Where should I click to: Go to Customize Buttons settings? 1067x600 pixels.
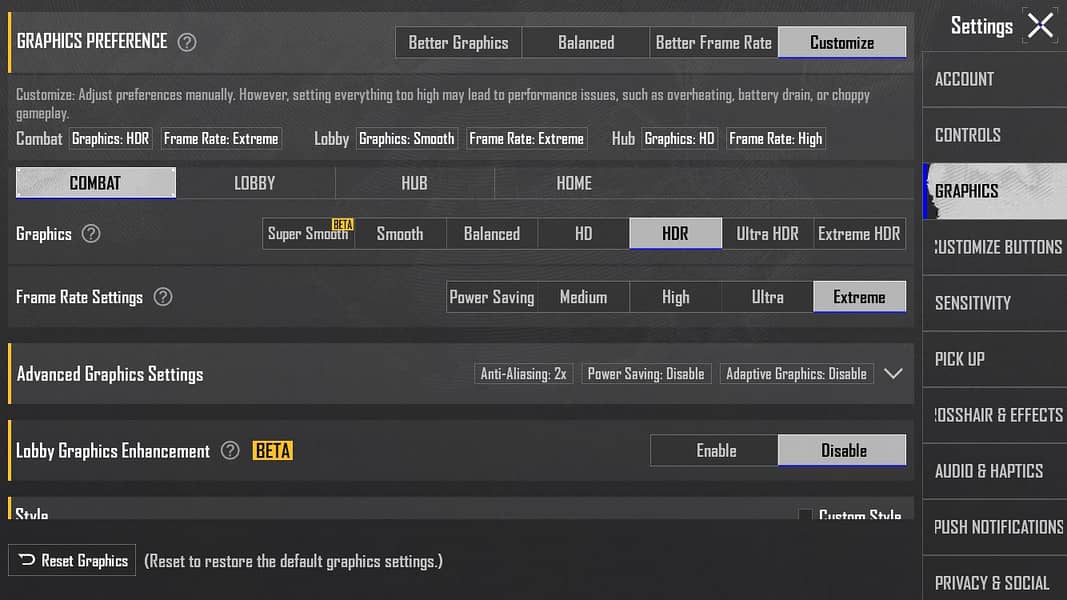point(995,247)
